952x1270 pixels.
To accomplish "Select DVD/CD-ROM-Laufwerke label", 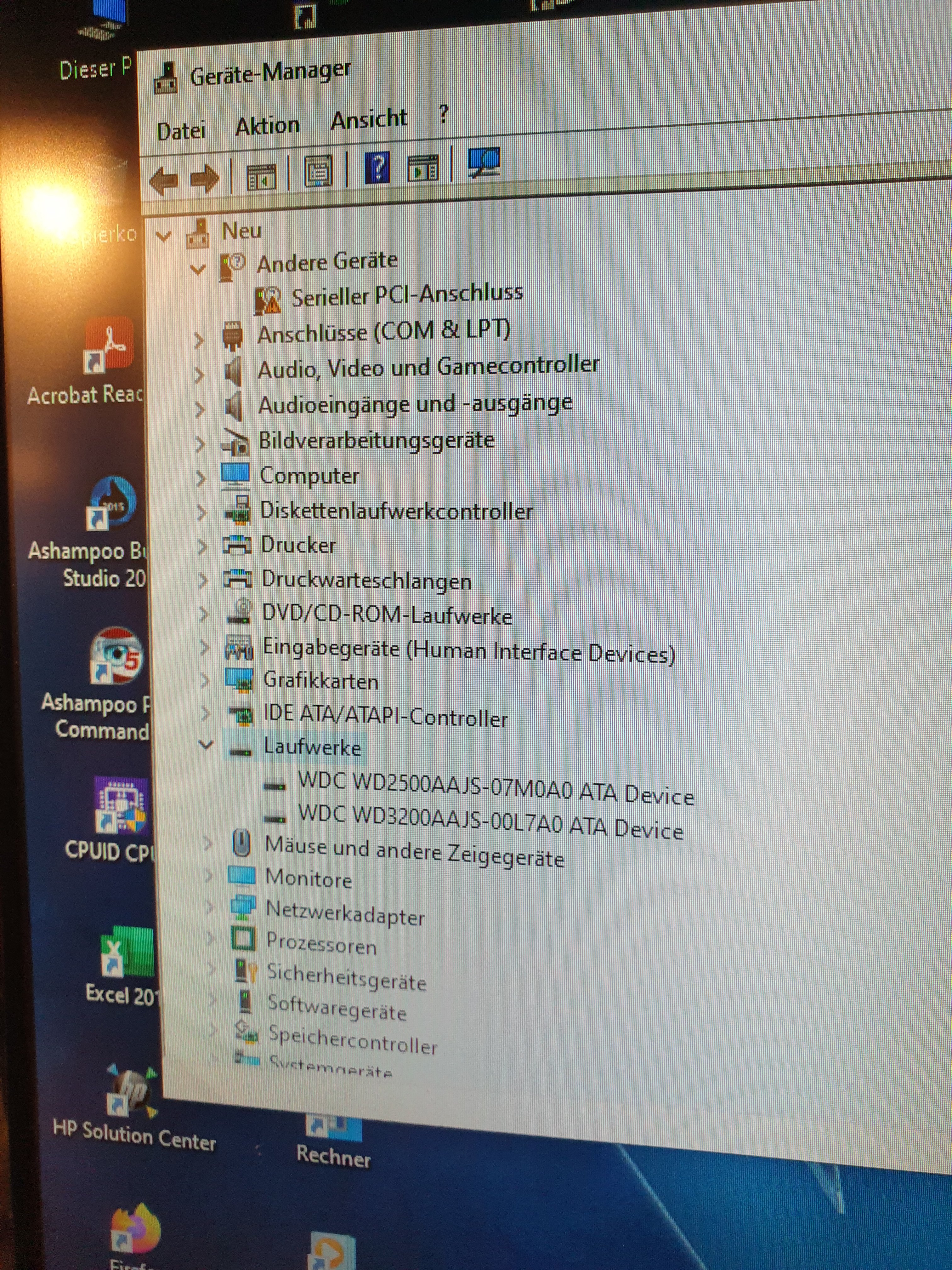I will point(387,614).
